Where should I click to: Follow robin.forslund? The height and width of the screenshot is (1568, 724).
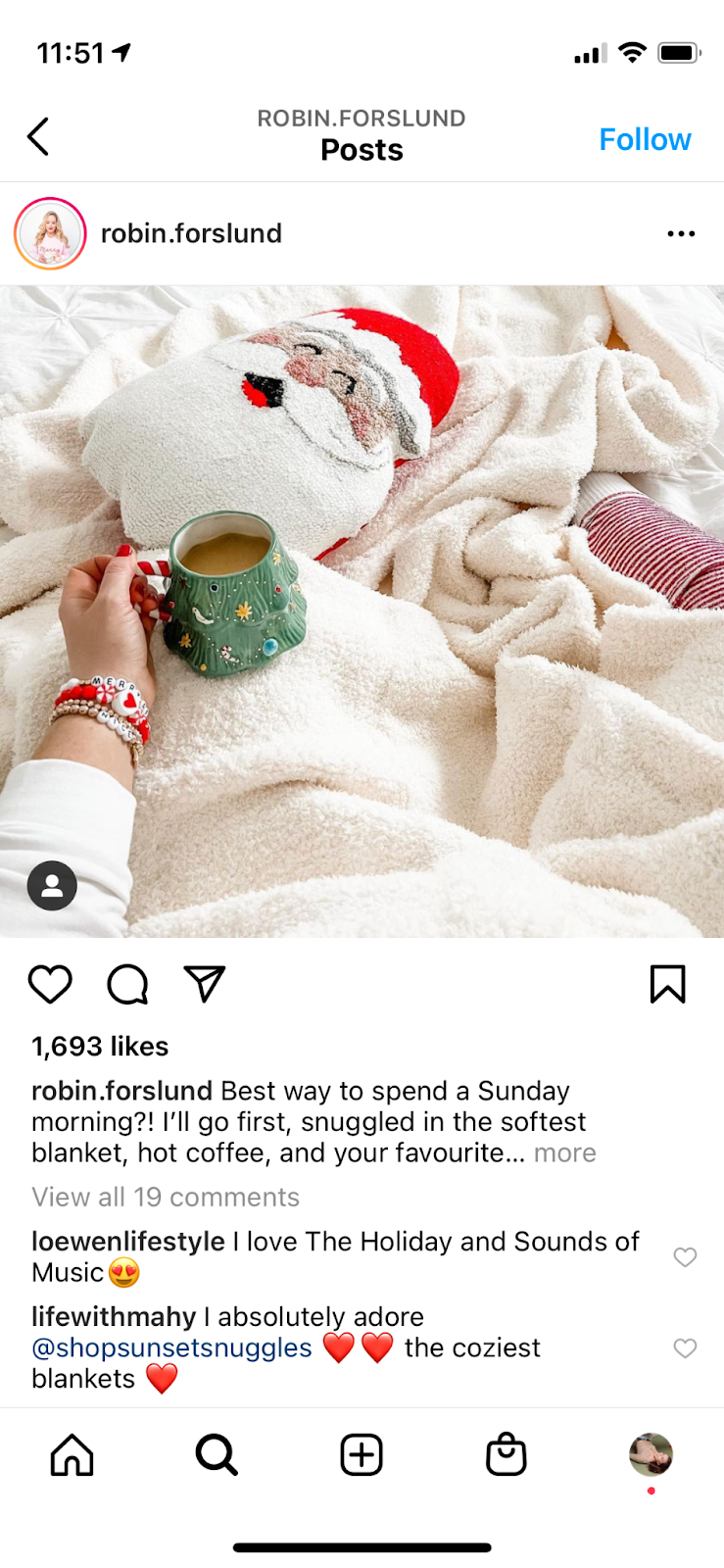point(645,139)
